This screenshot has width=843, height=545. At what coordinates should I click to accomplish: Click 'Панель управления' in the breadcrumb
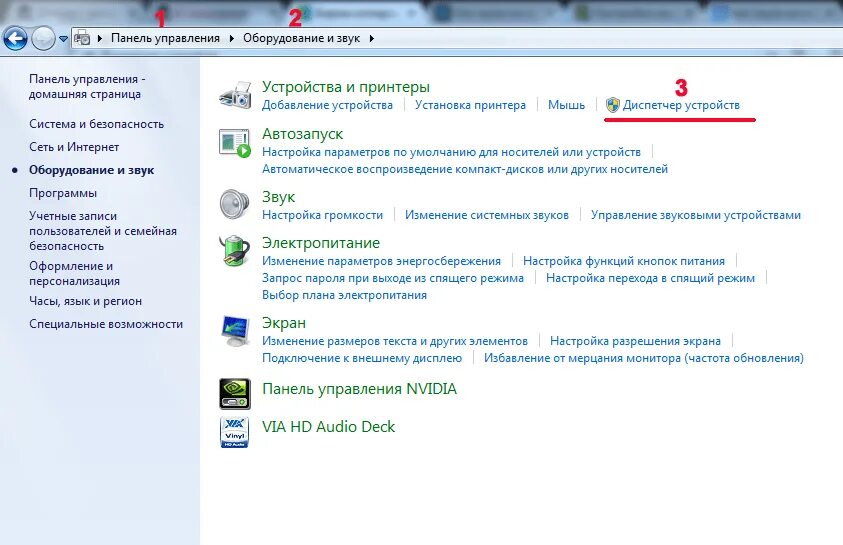click(165, 38)
